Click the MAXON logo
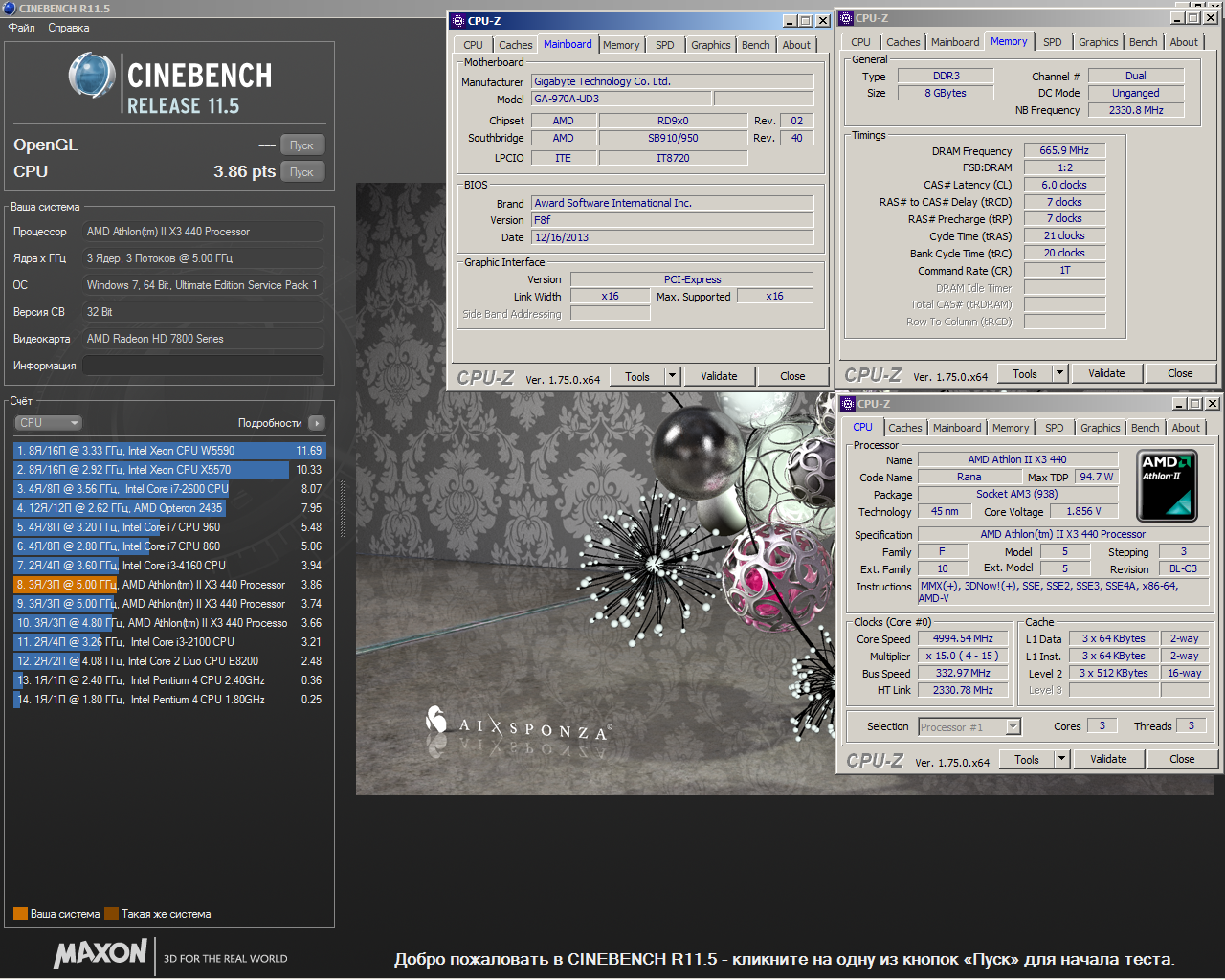 pos(100,953)
